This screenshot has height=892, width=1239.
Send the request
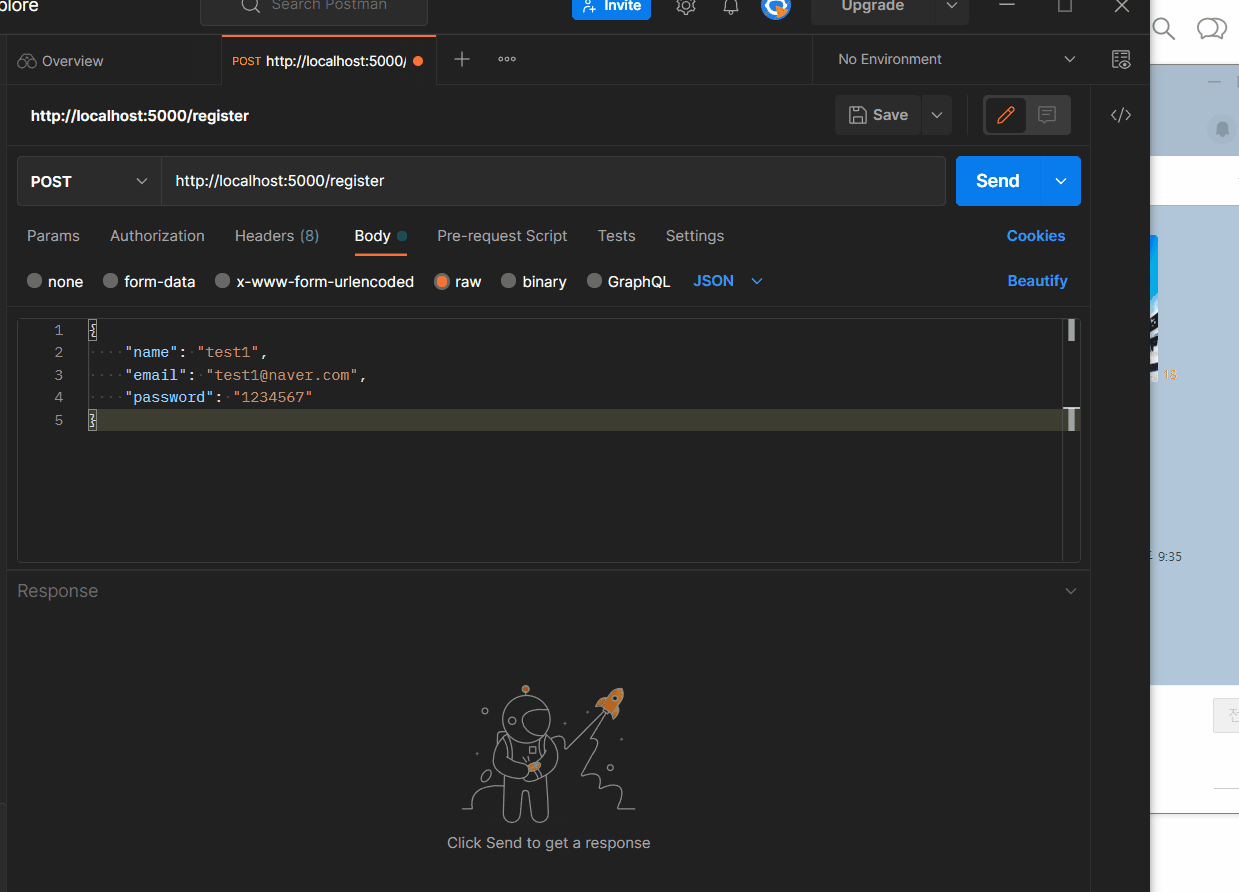tap(998, 181)
